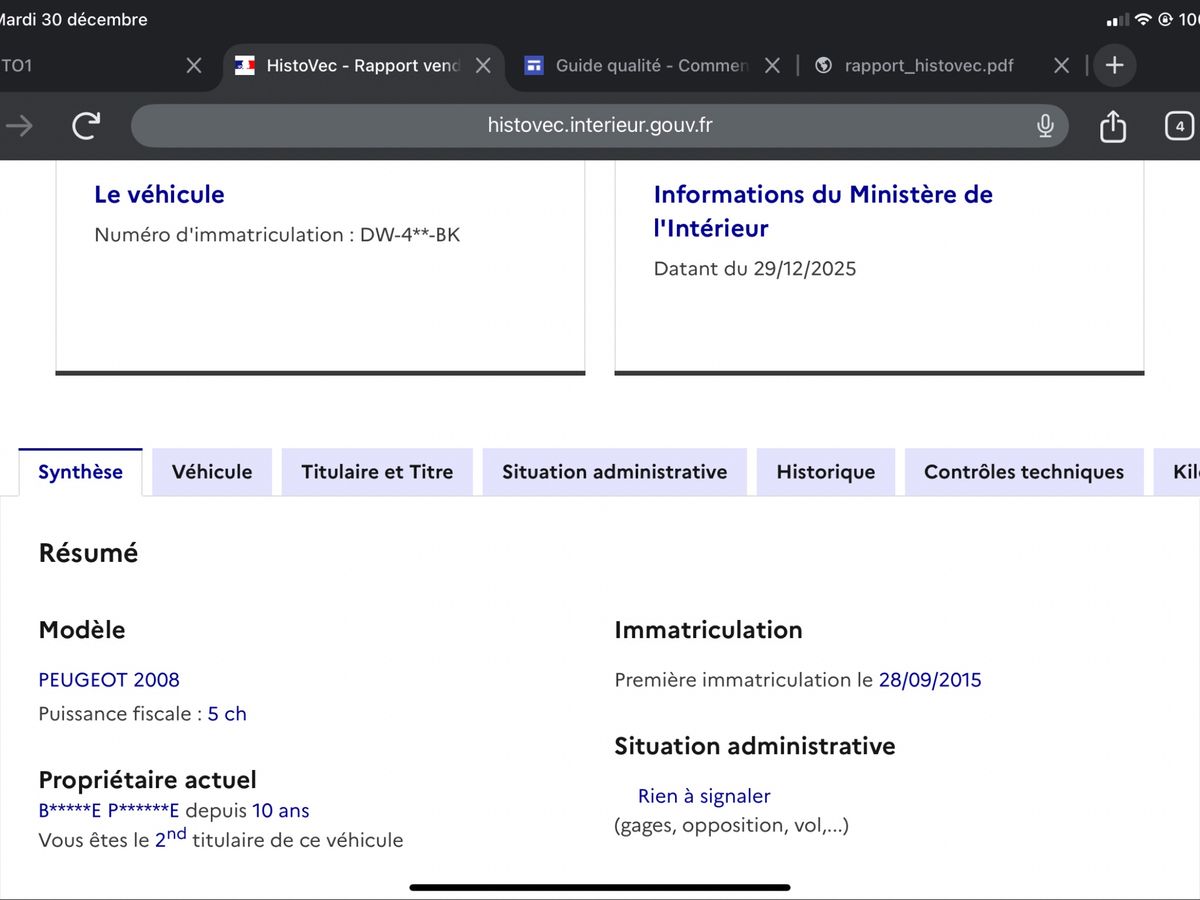Reload the HistoVec page
The width and height of the screenshot is (1200, 900).
[x=86, y=125]
